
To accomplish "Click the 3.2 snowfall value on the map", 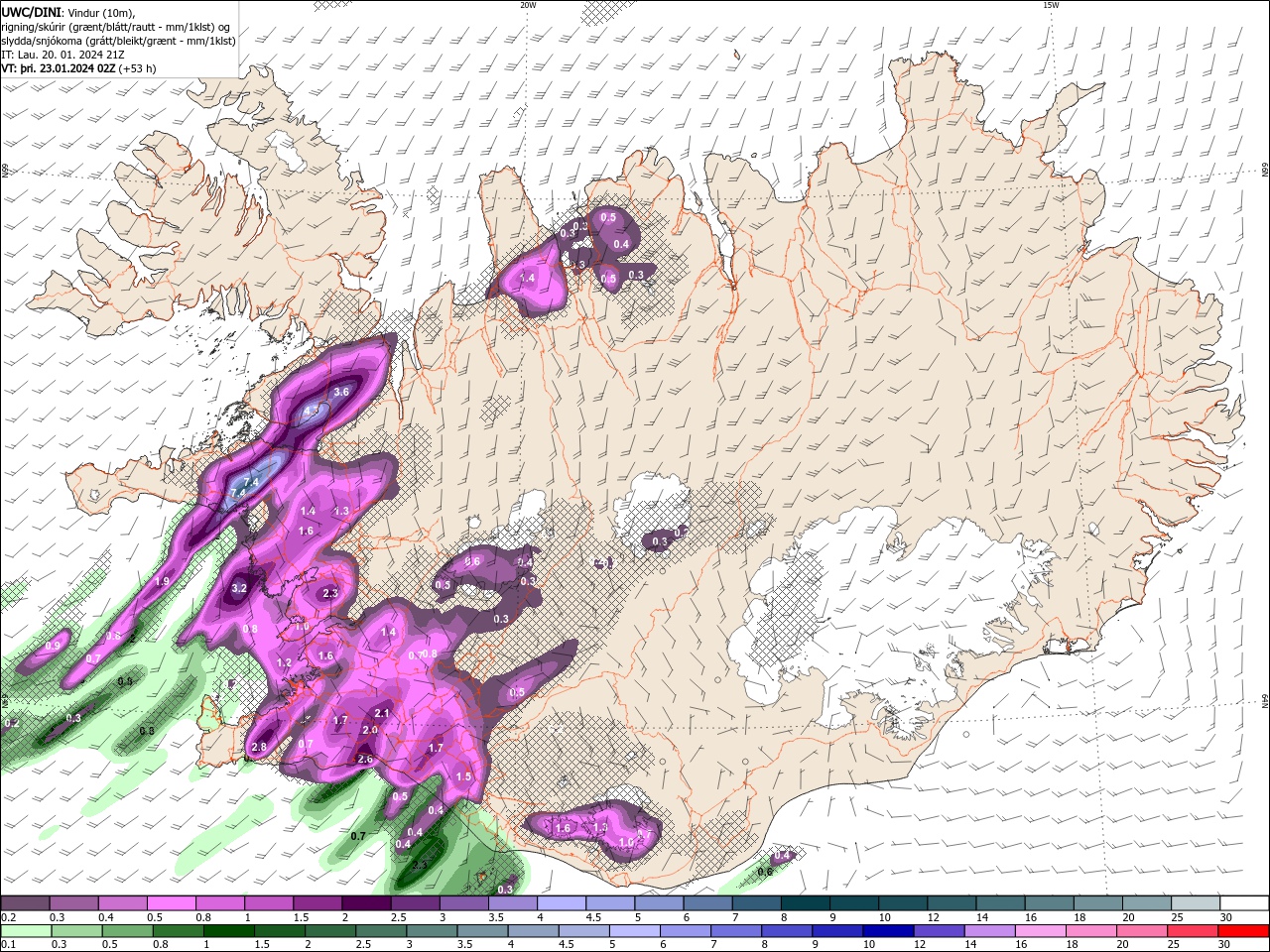I will 238,588.
